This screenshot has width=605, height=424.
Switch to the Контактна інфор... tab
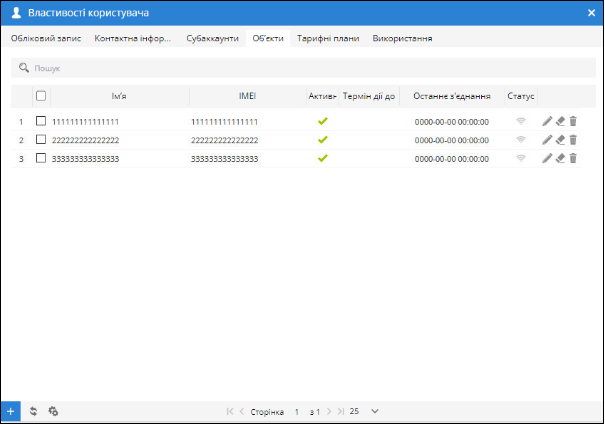coord(132,38)
